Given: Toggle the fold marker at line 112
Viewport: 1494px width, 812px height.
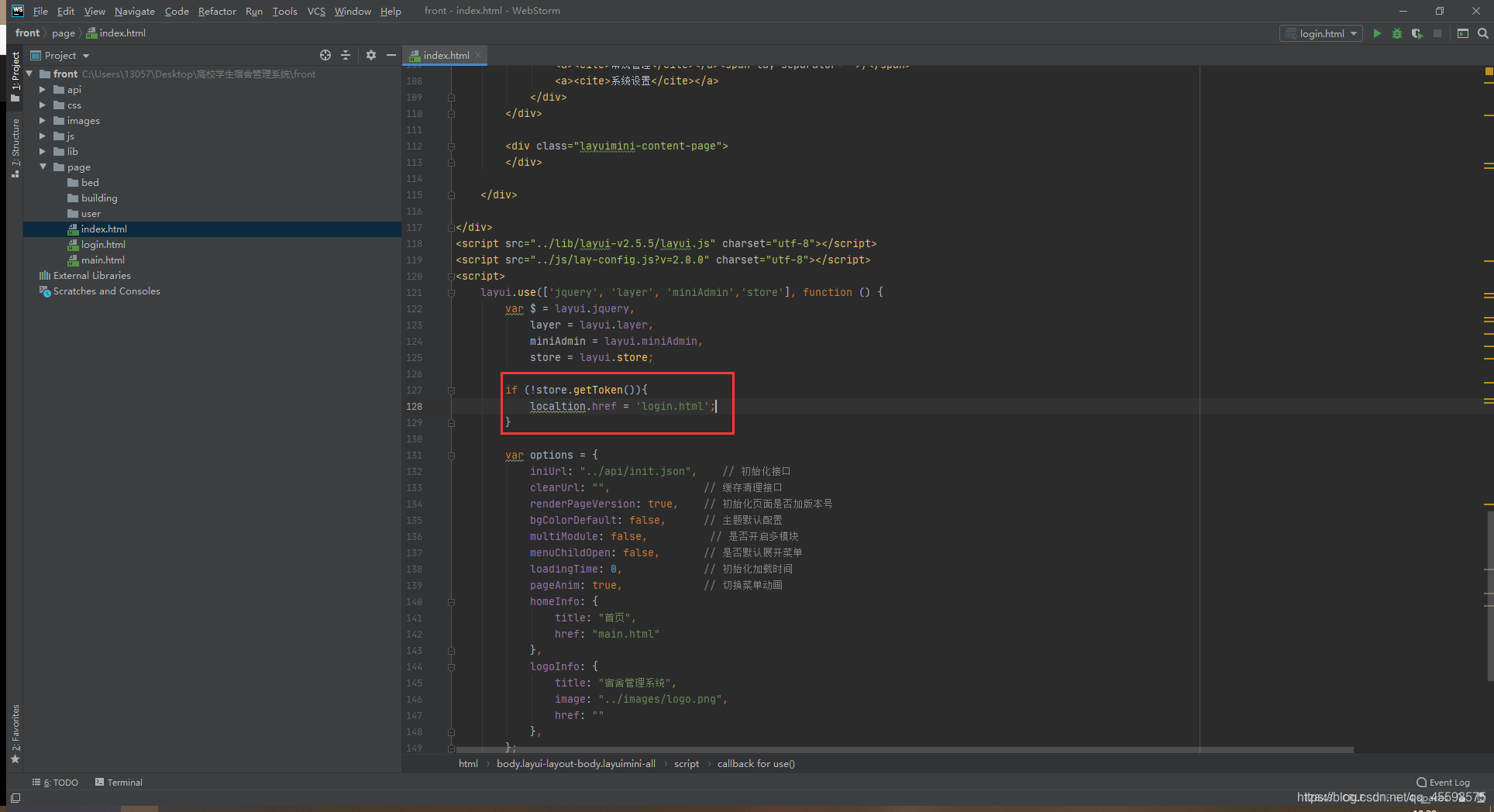Looking at the screenshot, I should pos(451,146).
